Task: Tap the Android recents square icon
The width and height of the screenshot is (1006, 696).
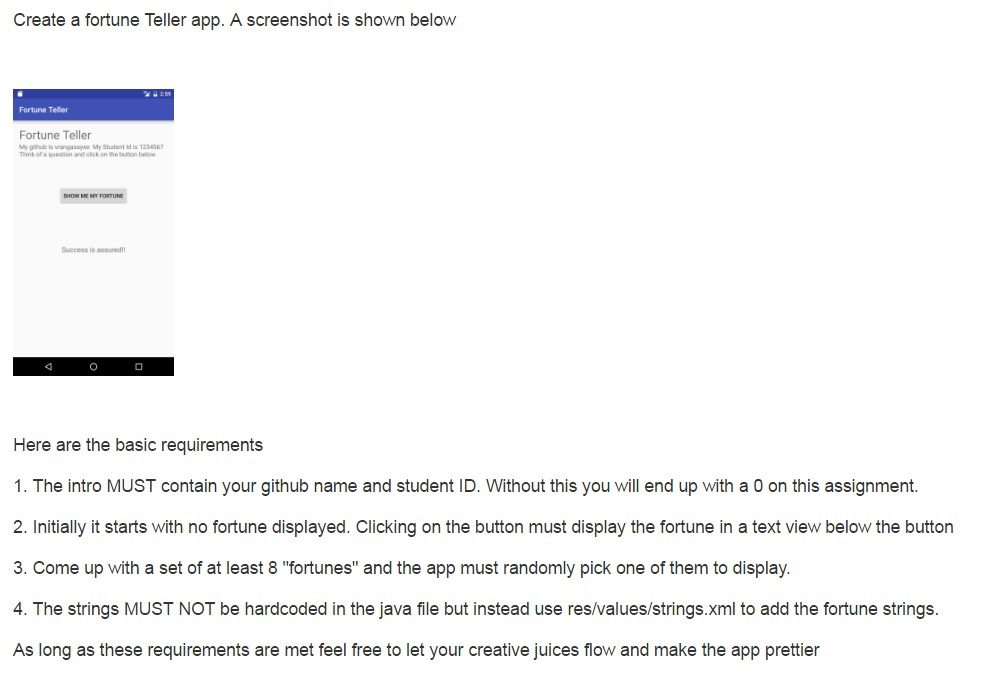Action: (139, 367)
